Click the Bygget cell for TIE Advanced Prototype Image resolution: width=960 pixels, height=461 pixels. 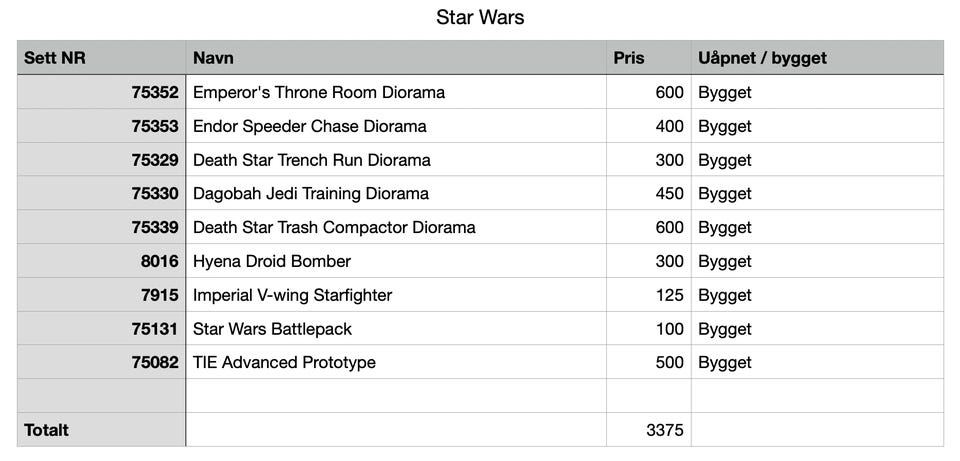click(x=816, y=362)
